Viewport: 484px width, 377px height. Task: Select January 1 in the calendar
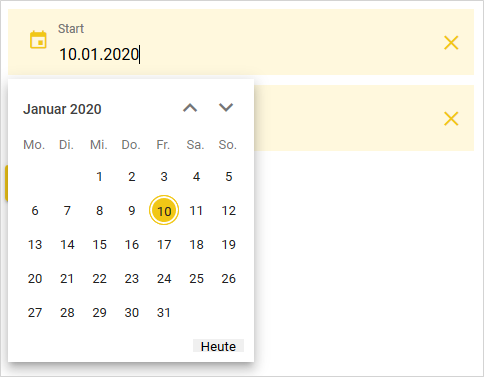pos(99,176)
